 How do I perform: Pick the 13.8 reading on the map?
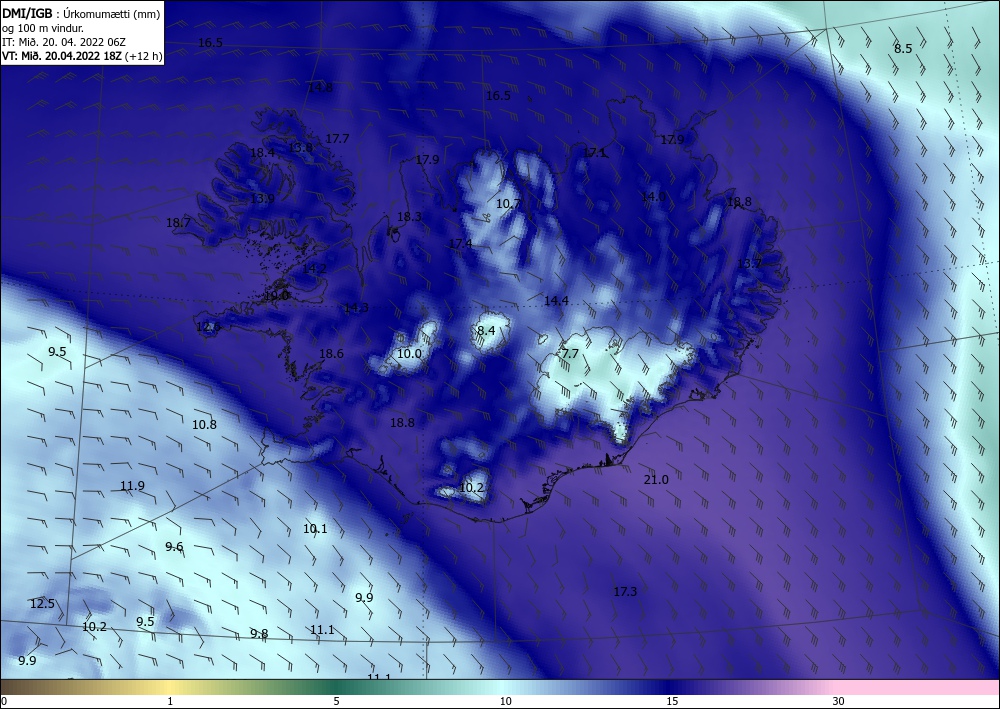click(x=300, y=147)
